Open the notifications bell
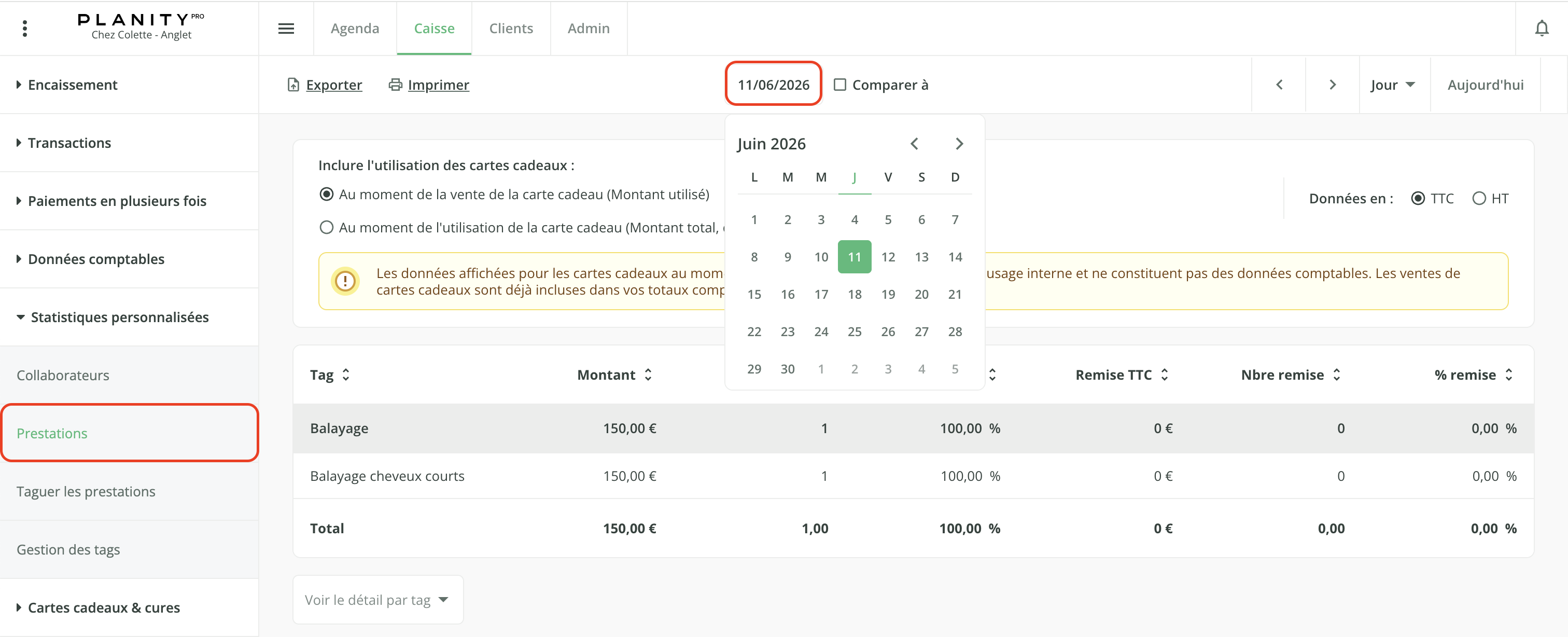This screenshot has width=1568, height=637. click(1541, 28)
